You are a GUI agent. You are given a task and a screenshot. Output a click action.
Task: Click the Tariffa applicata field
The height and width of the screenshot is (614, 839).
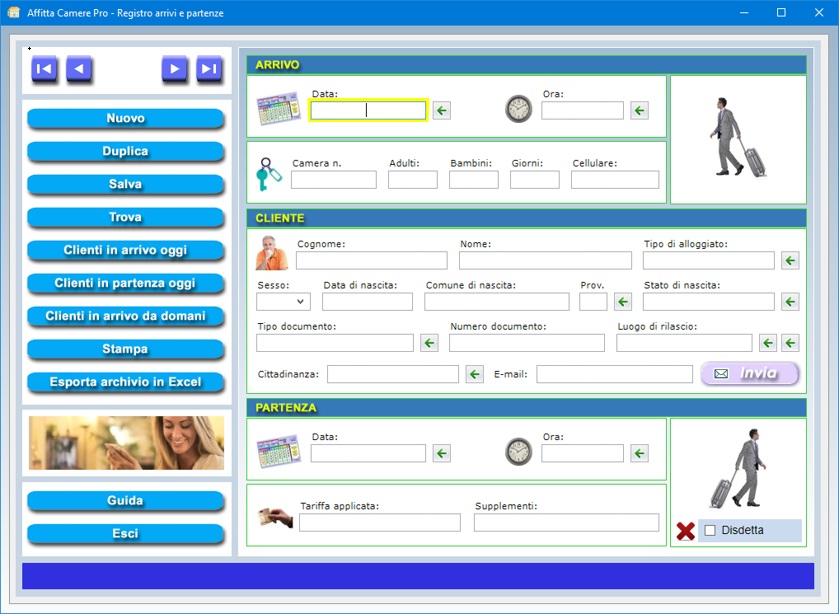click(379, 523)
